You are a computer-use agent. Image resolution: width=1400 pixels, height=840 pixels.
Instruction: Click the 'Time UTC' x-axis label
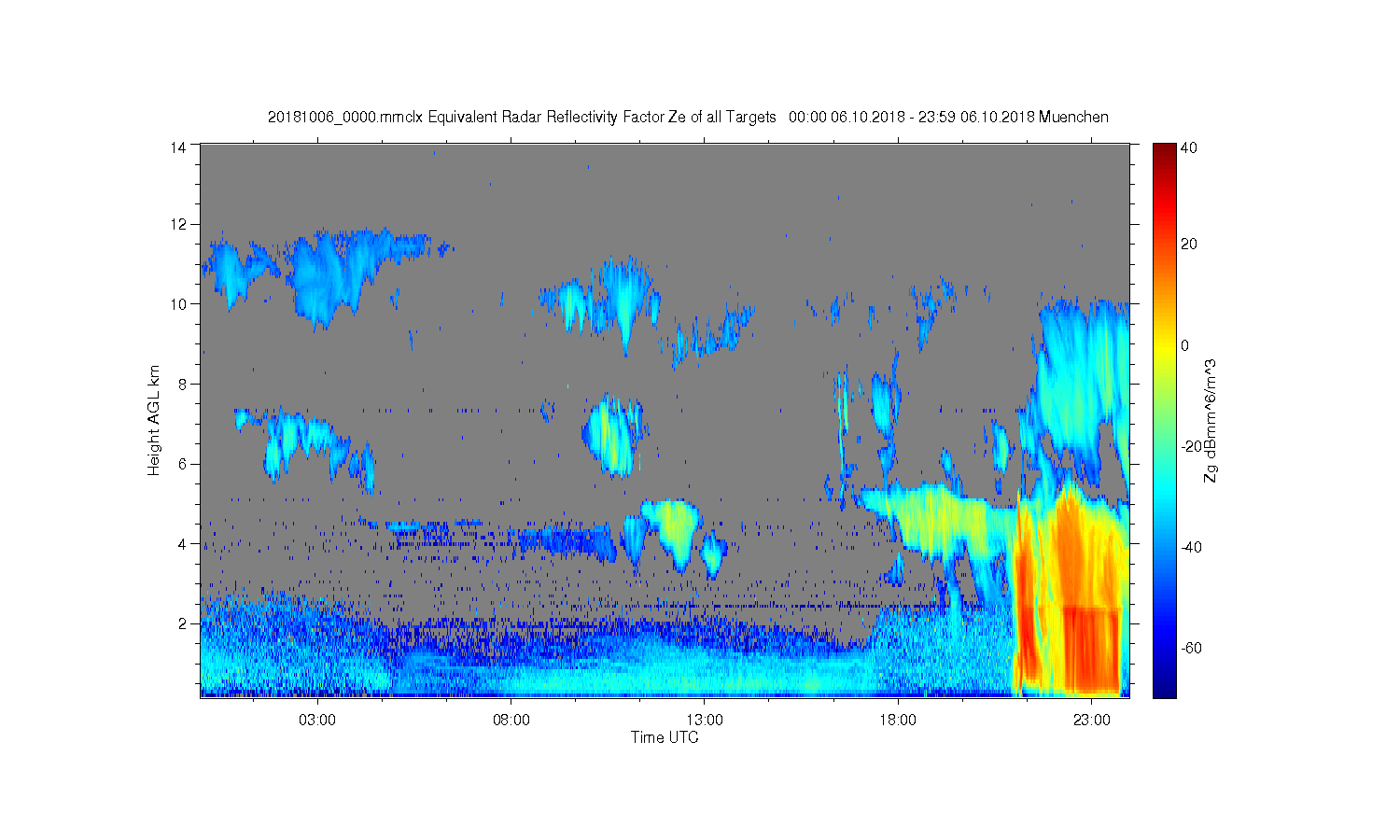pyautogui.click(x=665, y=737)
